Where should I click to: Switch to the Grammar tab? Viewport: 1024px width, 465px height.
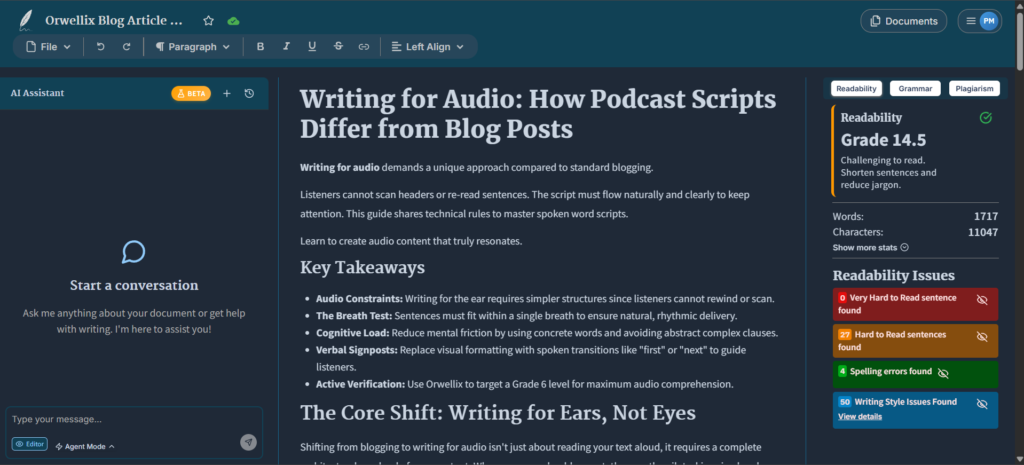[915, 88]
